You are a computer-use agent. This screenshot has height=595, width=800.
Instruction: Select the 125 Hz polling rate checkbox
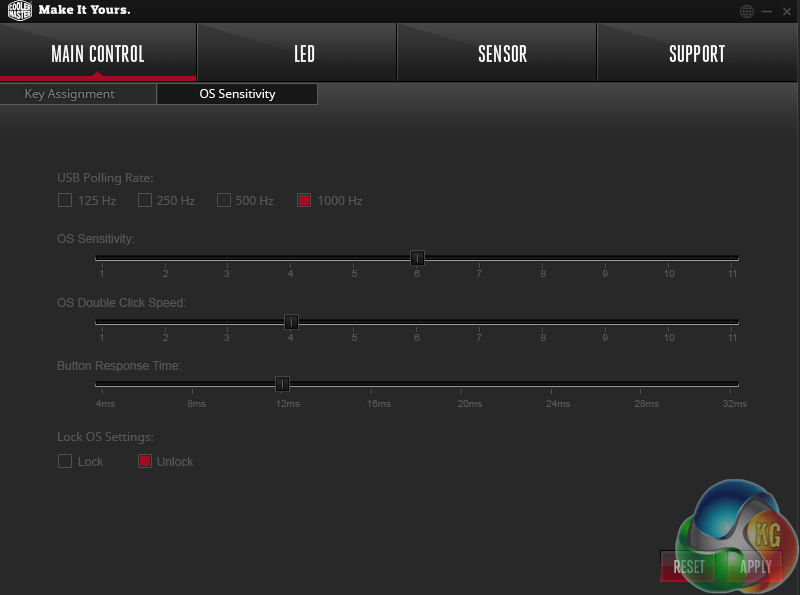(65, 200)
